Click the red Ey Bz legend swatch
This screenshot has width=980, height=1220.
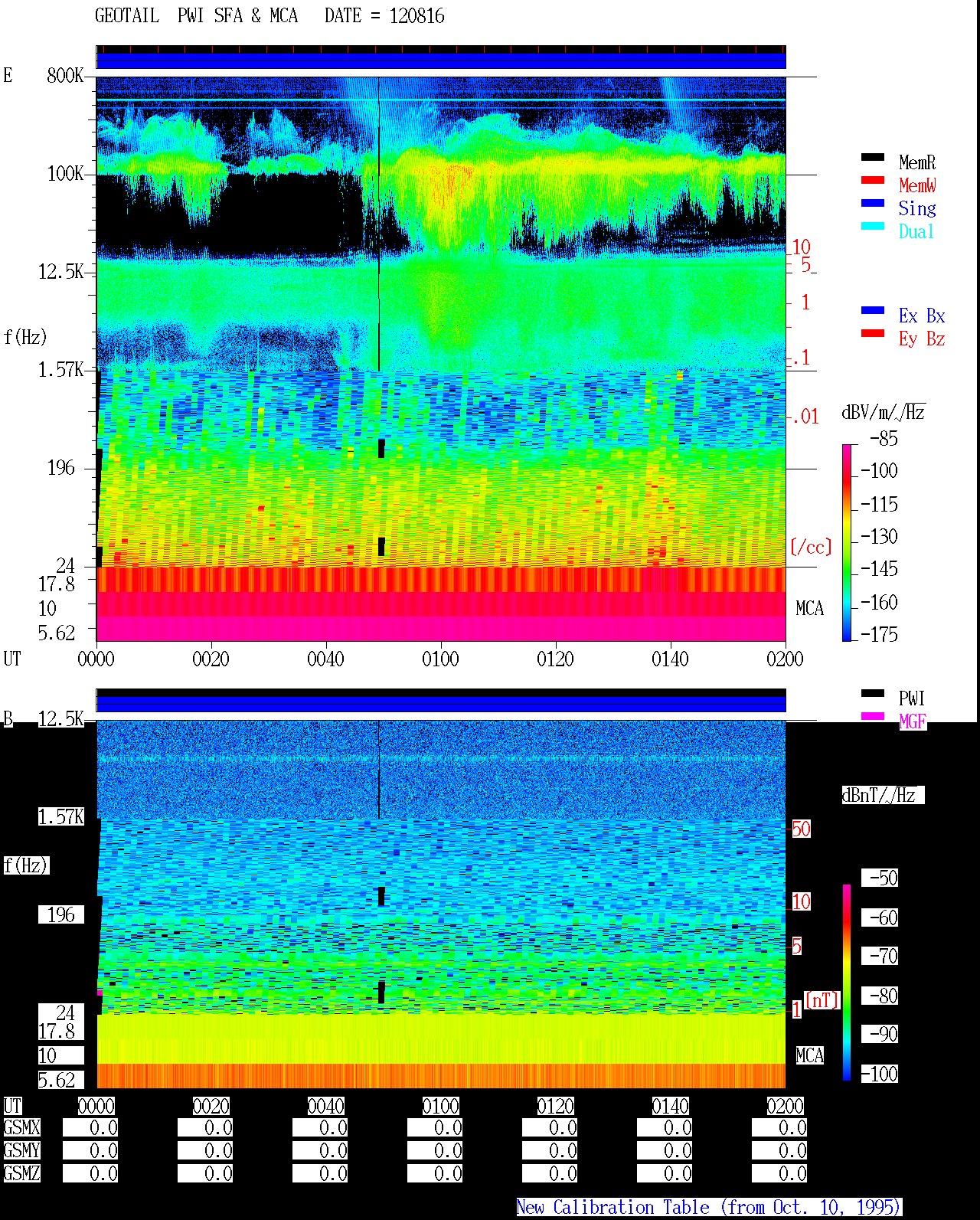[873, 334]
